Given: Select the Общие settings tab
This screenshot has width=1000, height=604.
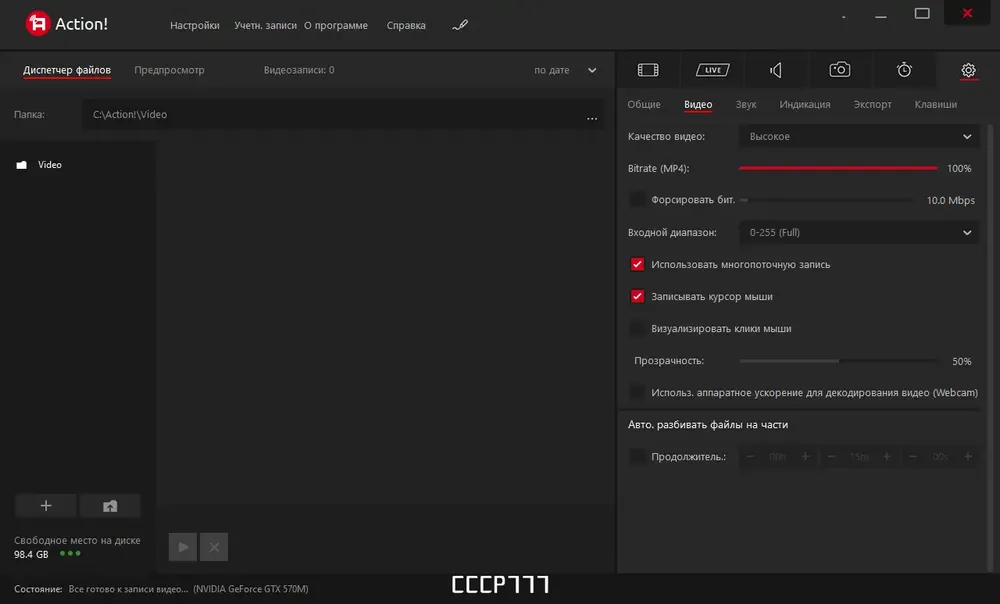Looking at the screenshot, I should point(643,104).
